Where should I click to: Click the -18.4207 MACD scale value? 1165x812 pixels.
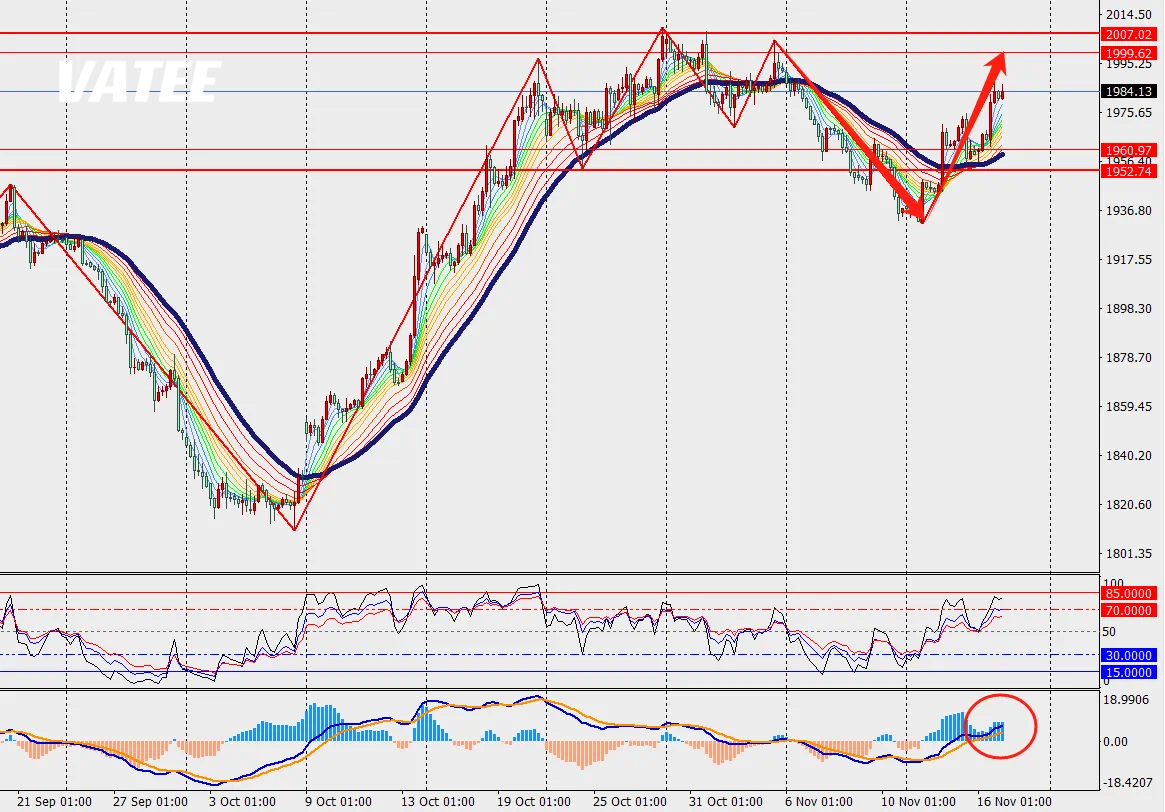point(1125,783)
